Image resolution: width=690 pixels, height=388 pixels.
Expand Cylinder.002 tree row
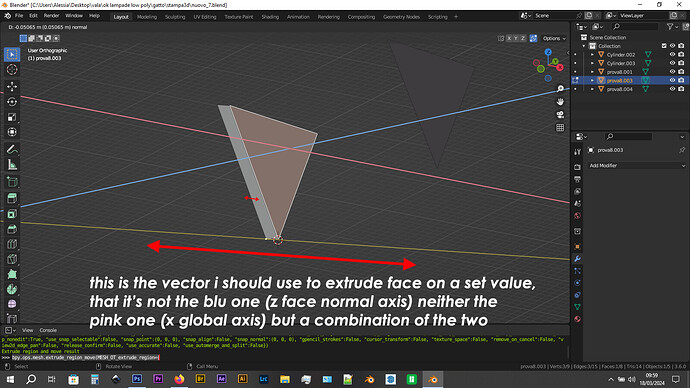pos(592,55)
